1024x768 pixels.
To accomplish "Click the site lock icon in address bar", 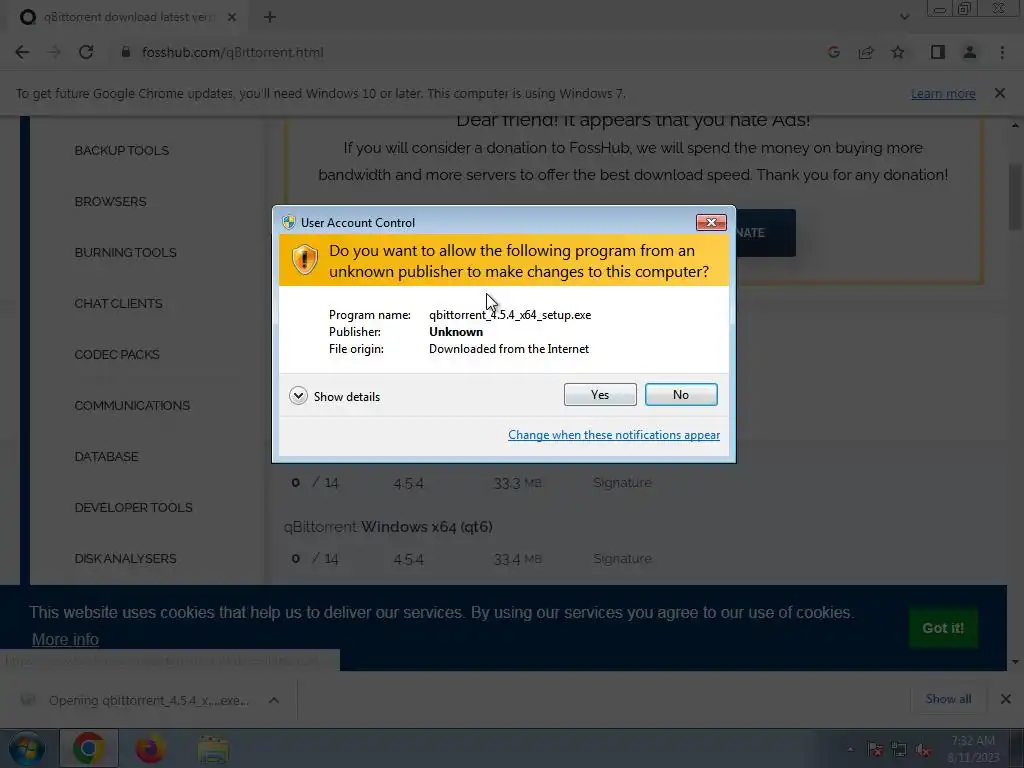I will tap(125, 52).
